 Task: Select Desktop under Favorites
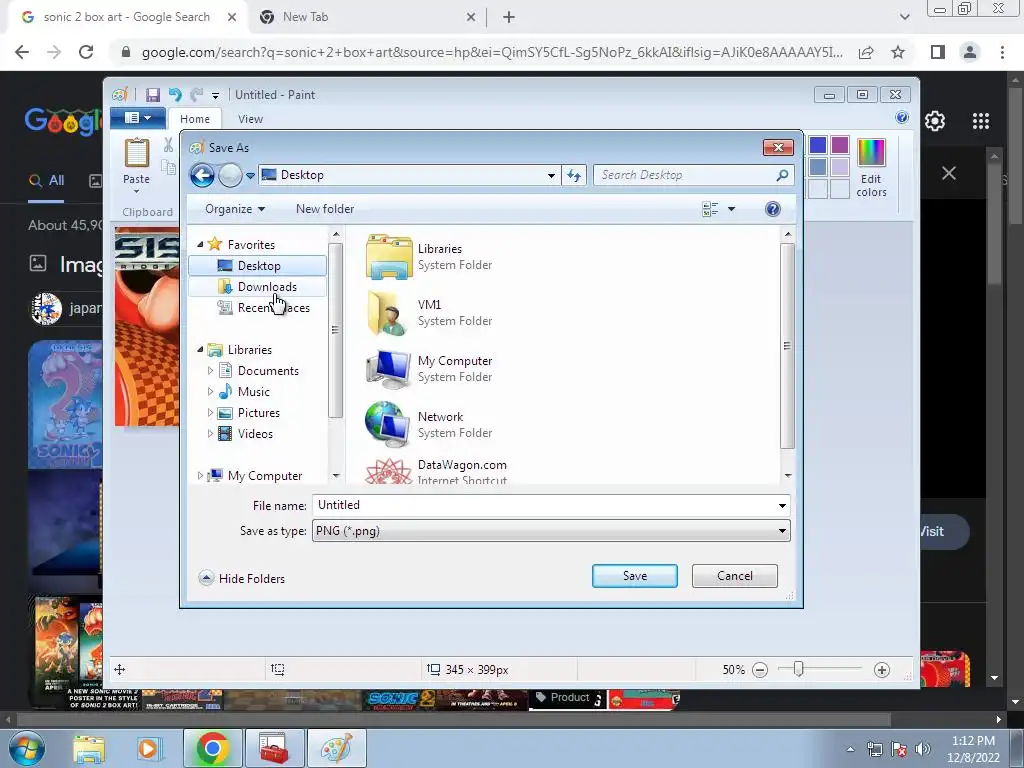257,266
